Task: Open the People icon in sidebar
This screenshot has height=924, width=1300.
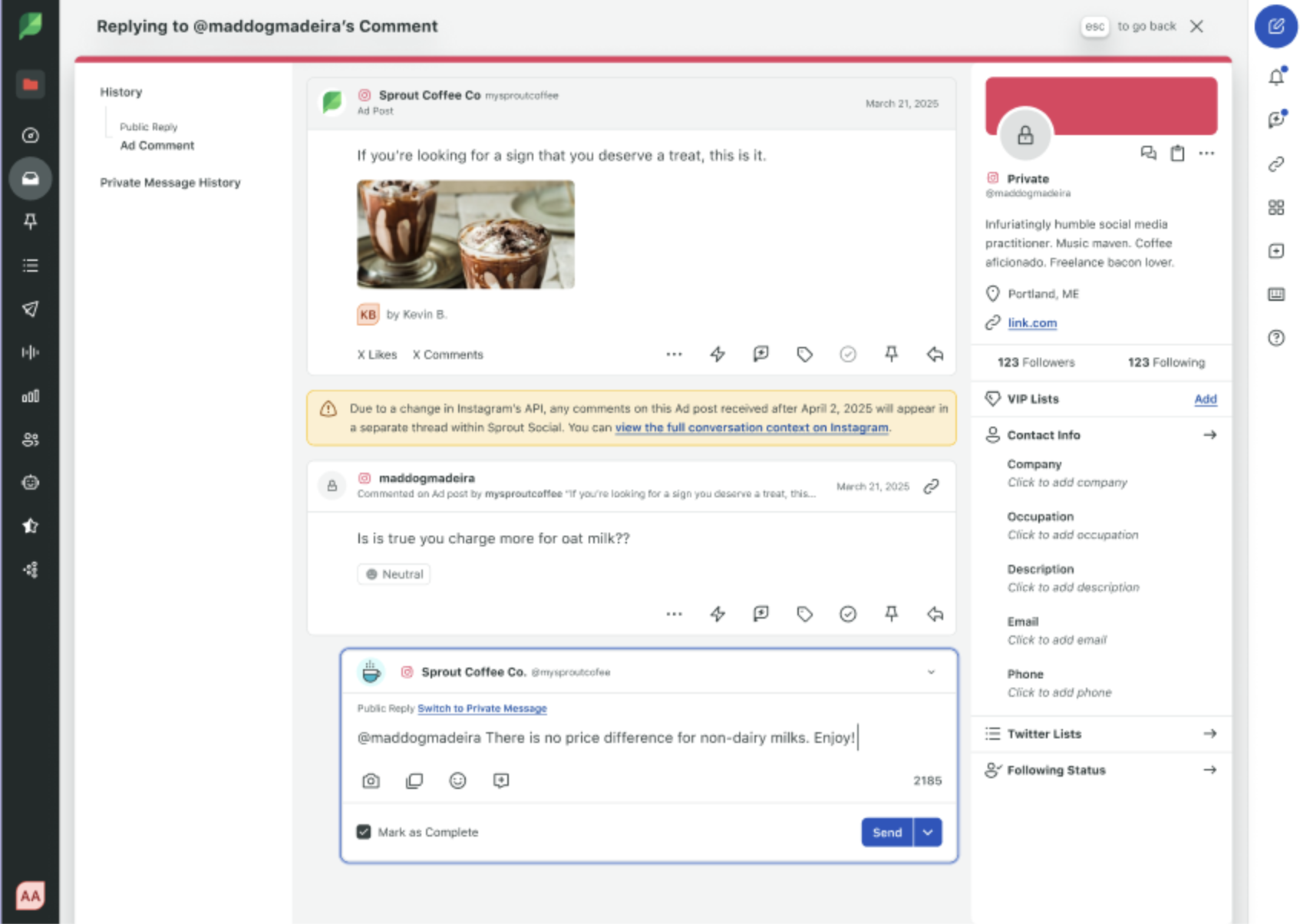Action: [x=30, y=439]
